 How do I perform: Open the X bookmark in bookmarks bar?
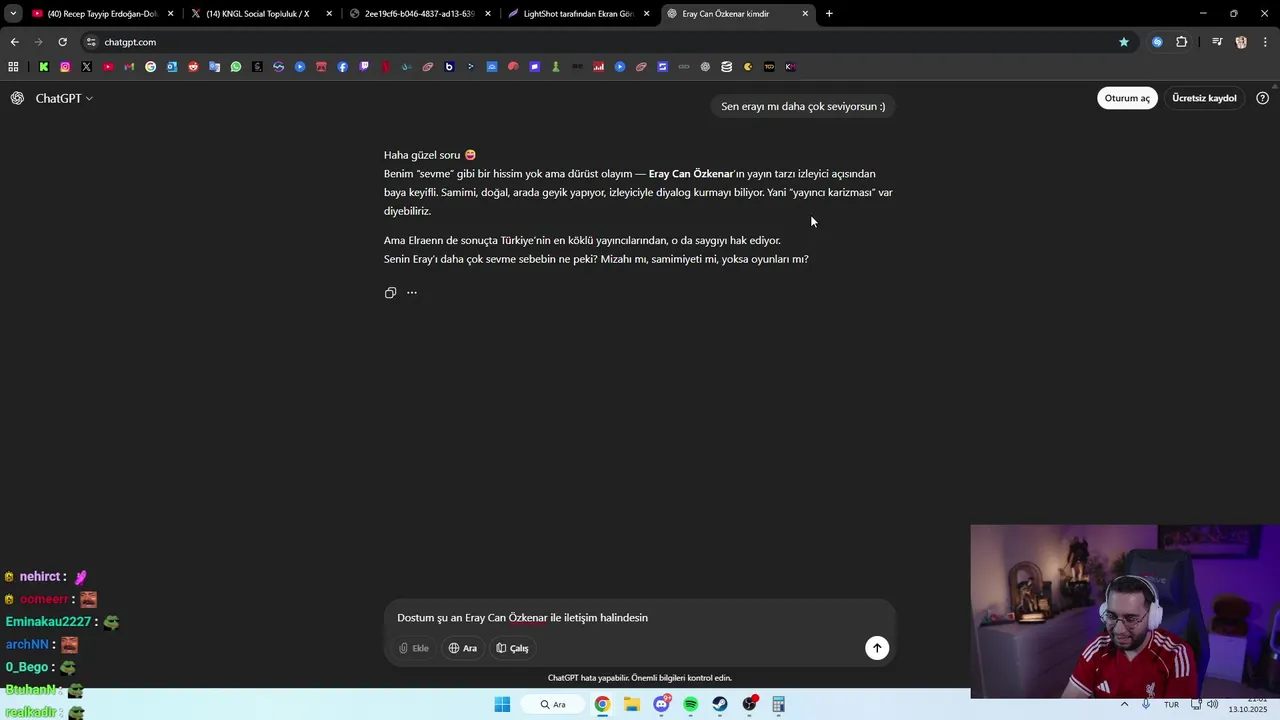coord(86,67)
